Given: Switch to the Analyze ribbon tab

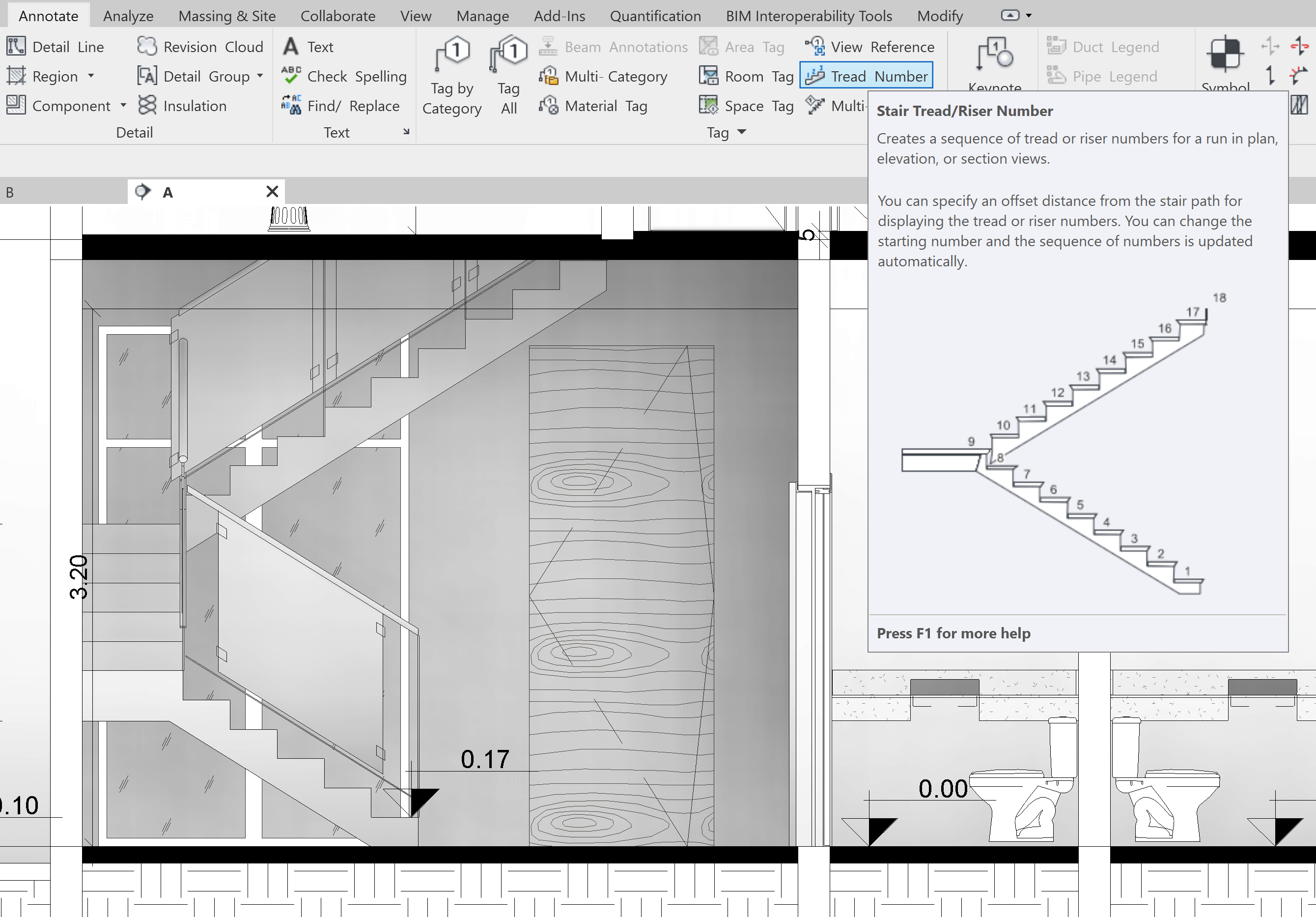Looking at the screenshot, I should point(128,16).
